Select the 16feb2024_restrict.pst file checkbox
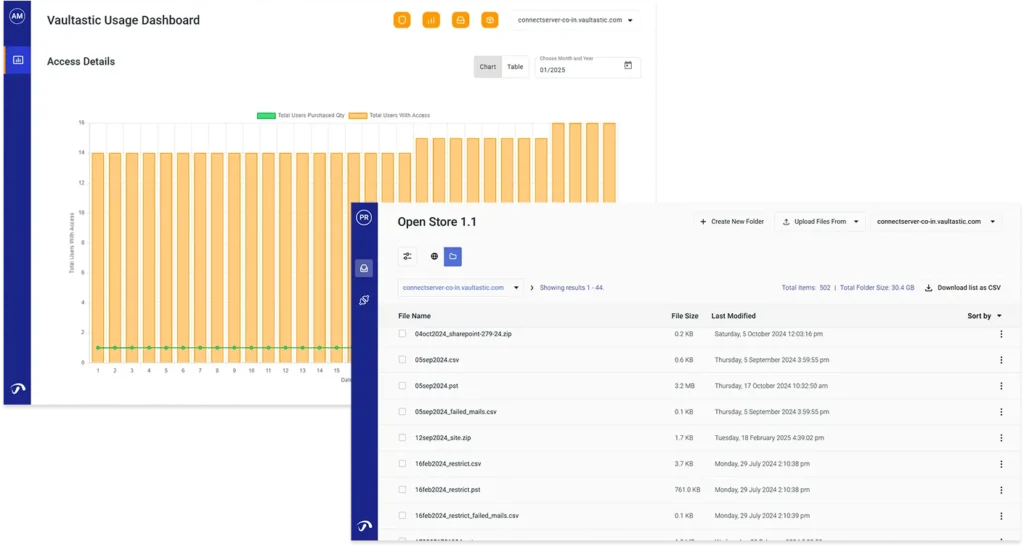 point(403,490)
